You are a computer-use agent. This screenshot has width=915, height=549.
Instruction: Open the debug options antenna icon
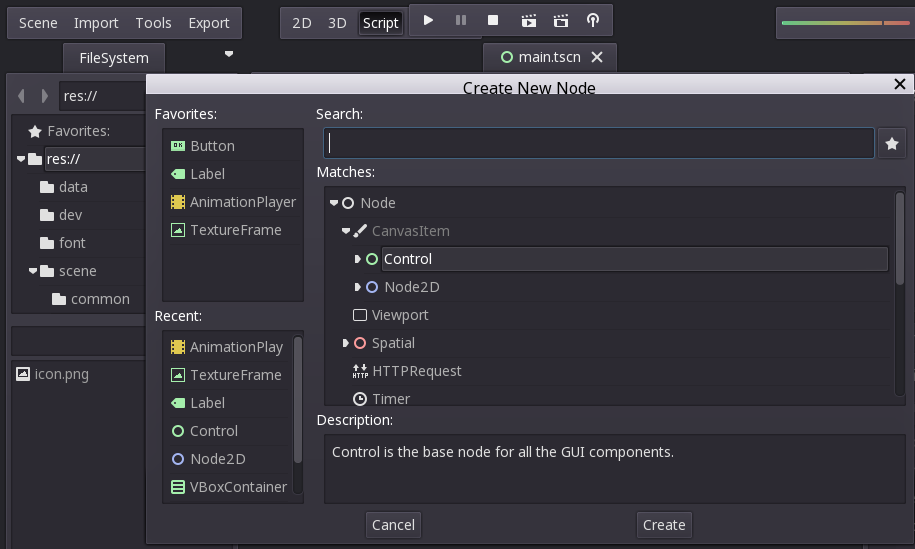coord(593,21)
